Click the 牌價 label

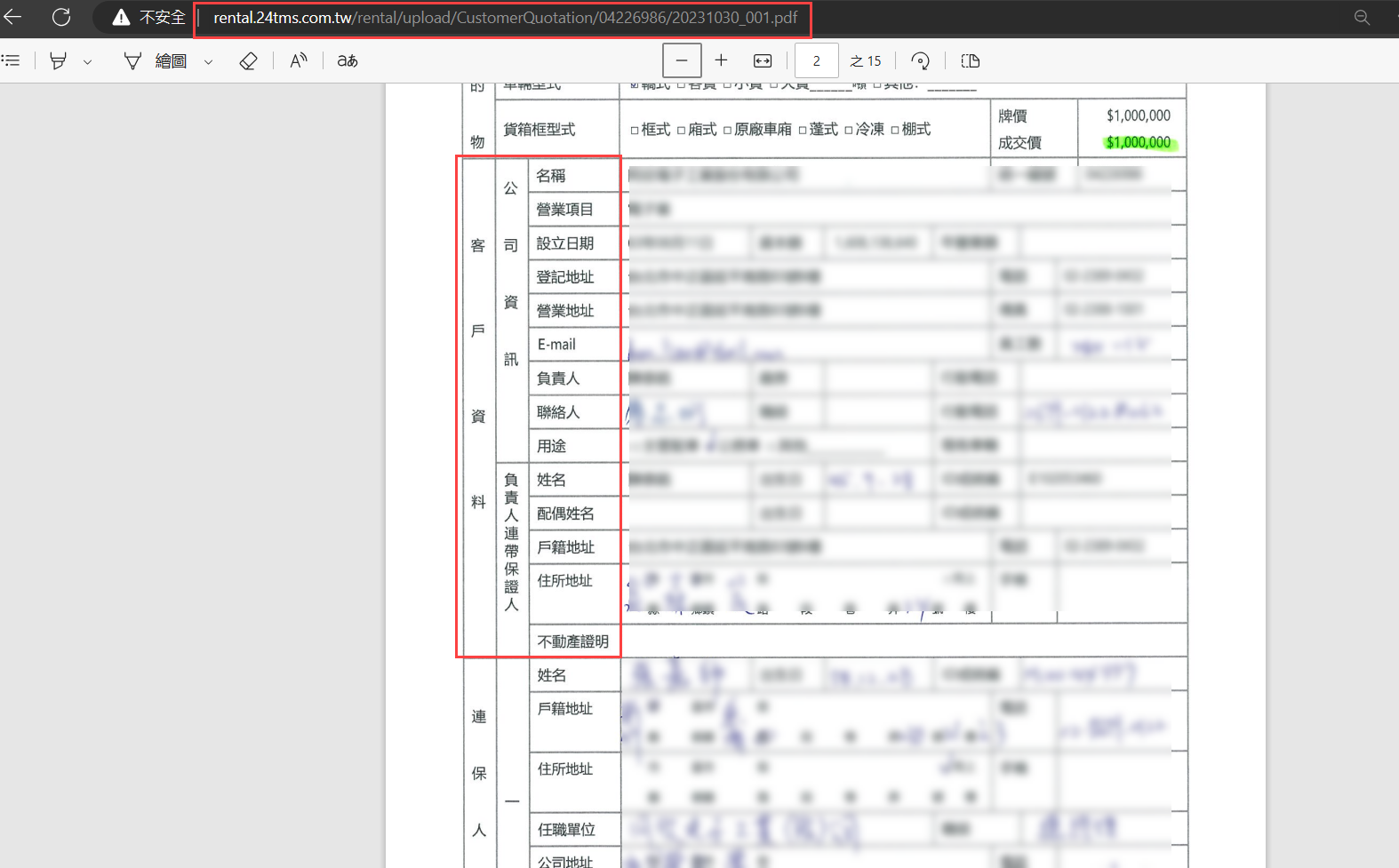tap(1012, 115)
